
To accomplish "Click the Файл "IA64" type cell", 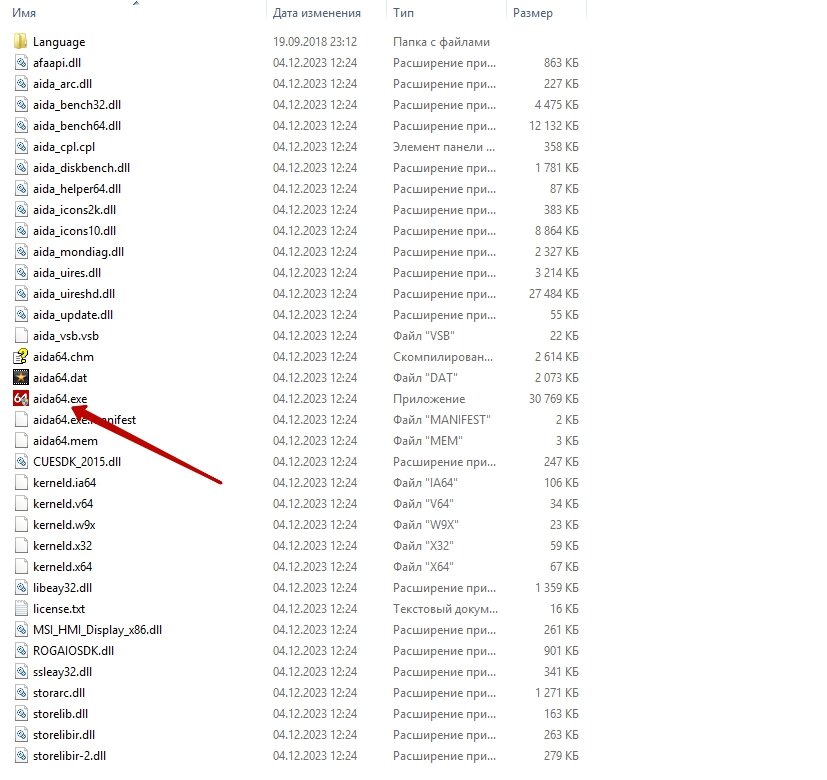I will pos(425,483).
